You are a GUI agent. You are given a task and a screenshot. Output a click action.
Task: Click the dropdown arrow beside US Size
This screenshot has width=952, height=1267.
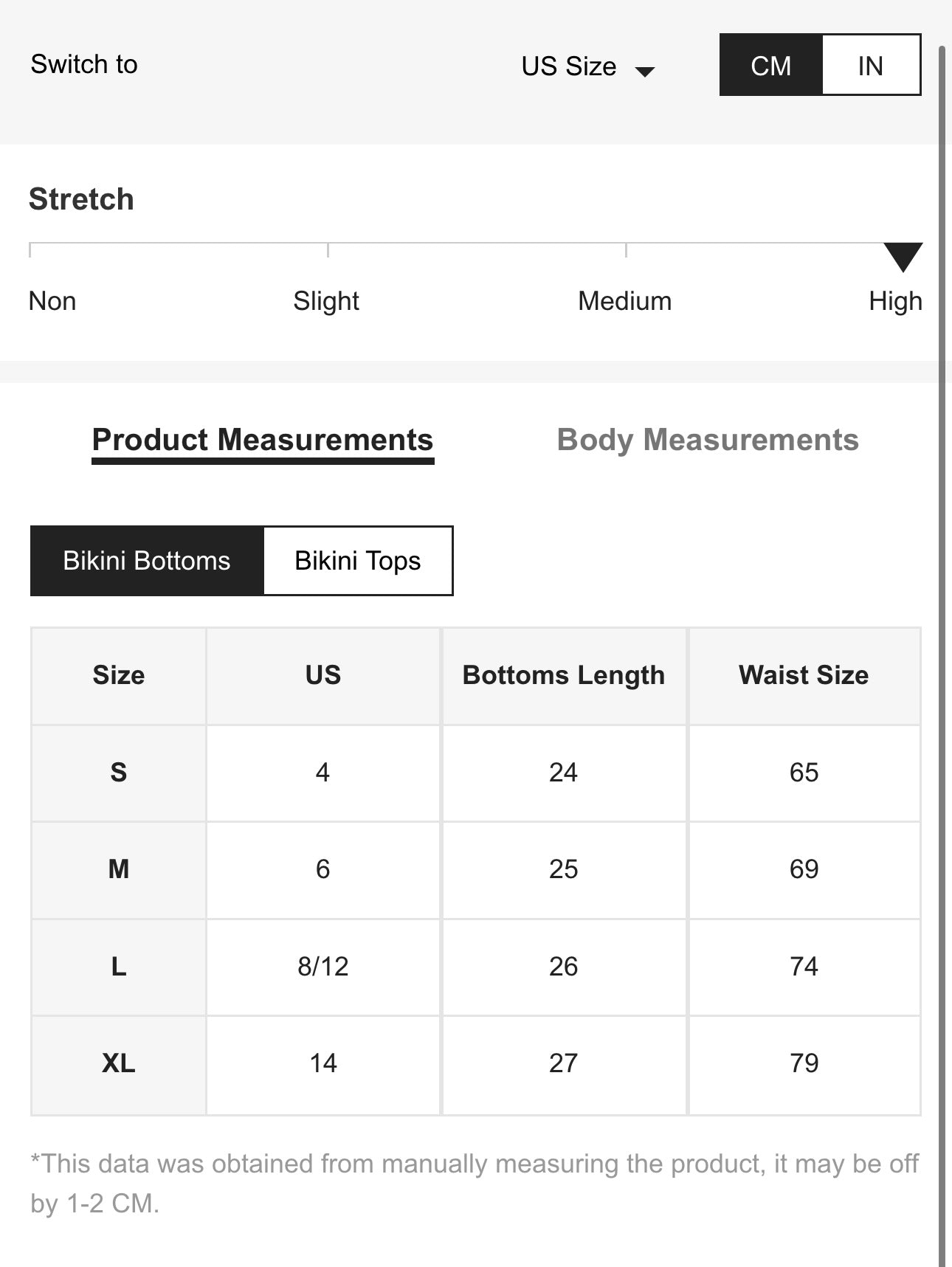pos(645,72)
